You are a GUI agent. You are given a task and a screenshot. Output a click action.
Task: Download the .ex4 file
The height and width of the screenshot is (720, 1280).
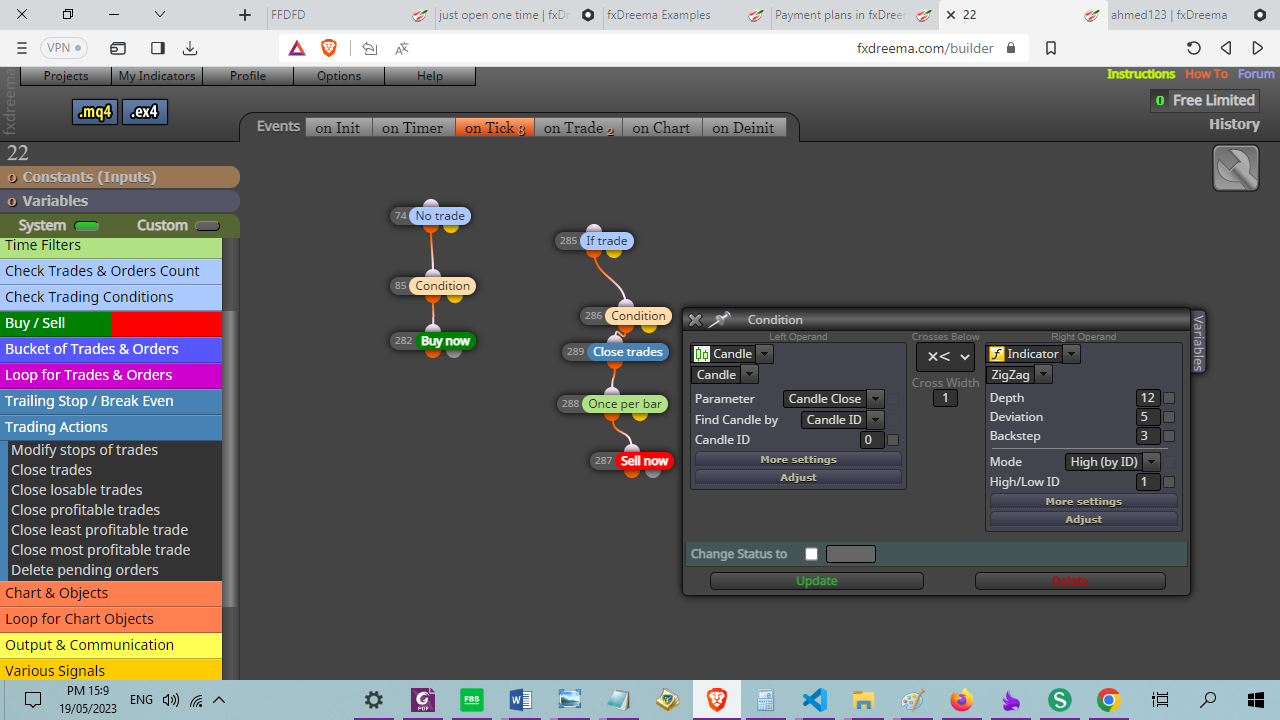click(x=145, y=112)
